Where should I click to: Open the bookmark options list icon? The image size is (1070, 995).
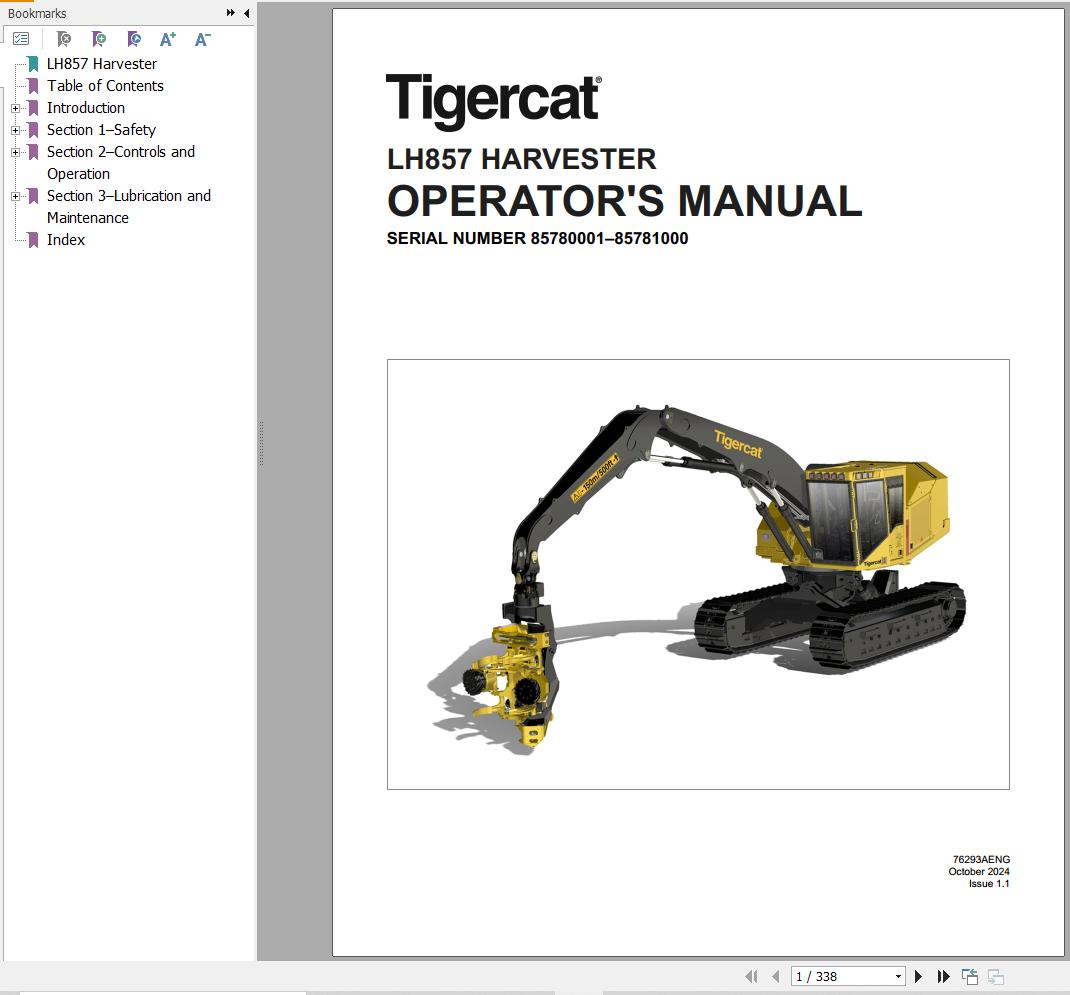21,39
